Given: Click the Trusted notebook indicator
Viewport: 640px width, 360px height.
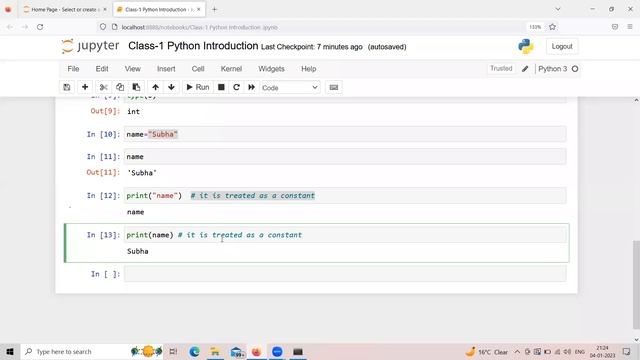Looking at the screenshot, I should [x=501, y=69].
